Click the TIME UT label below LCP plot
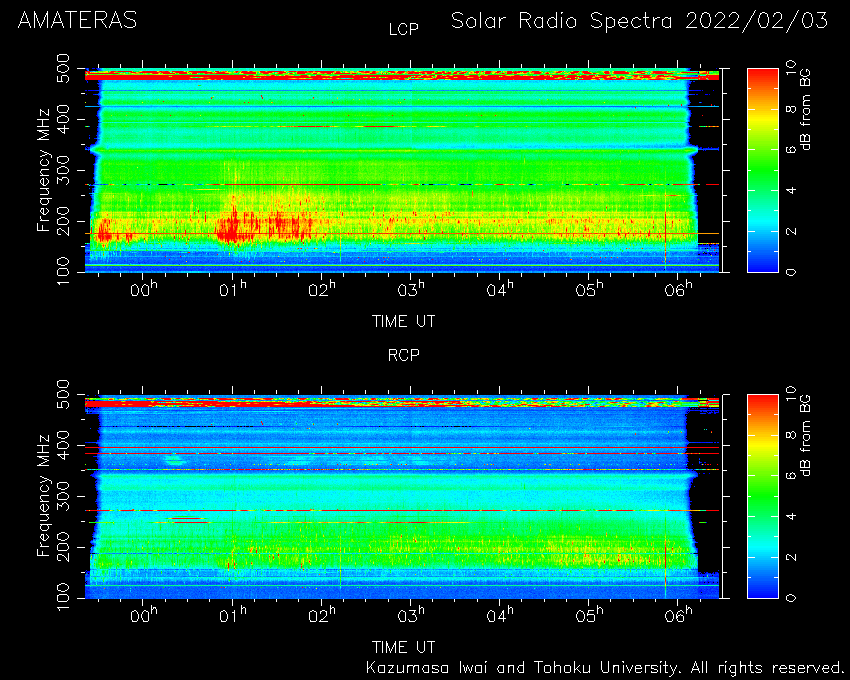The image size is (850, 680). (x=404, y=322)
